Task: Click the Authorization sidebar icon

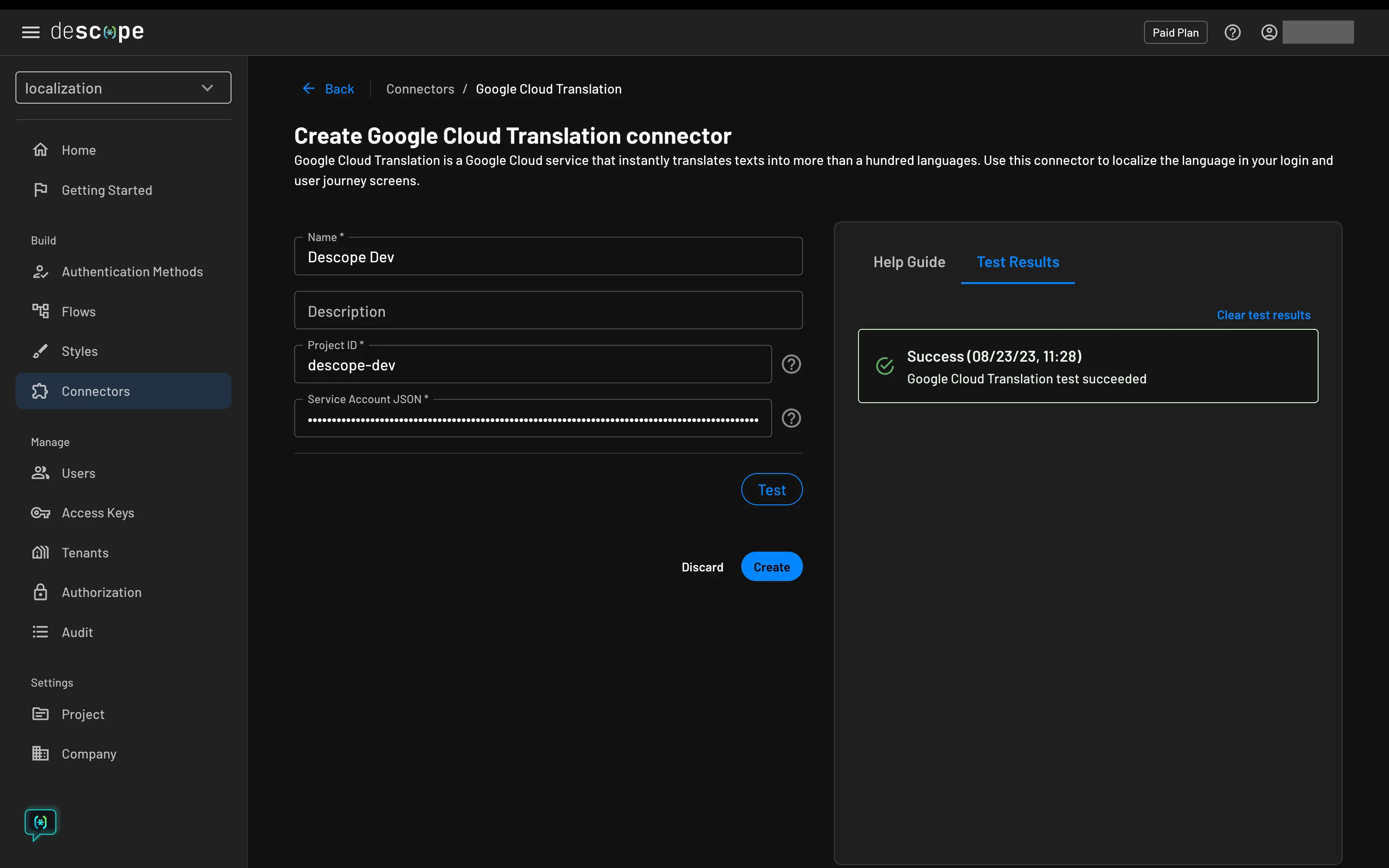Action: tap(39, 591)
